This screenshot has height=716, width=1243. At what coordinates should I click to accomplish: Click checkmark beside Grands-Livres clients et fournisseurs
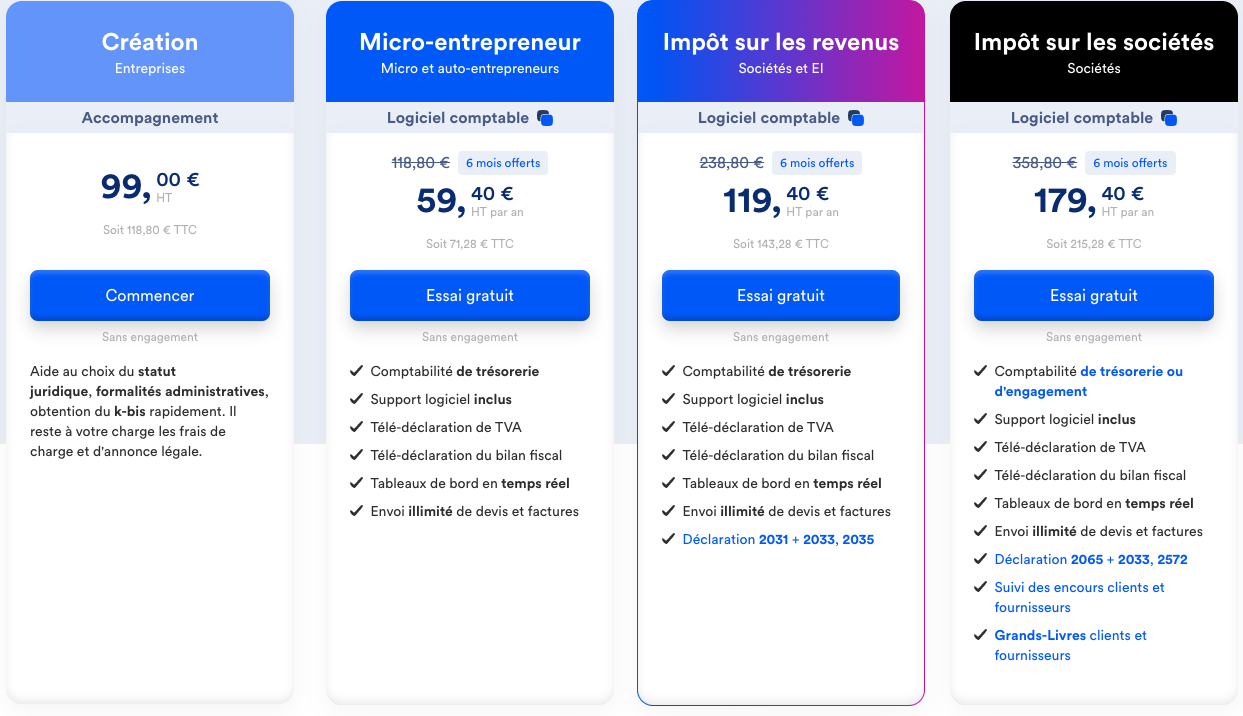(x=980, y=635)
